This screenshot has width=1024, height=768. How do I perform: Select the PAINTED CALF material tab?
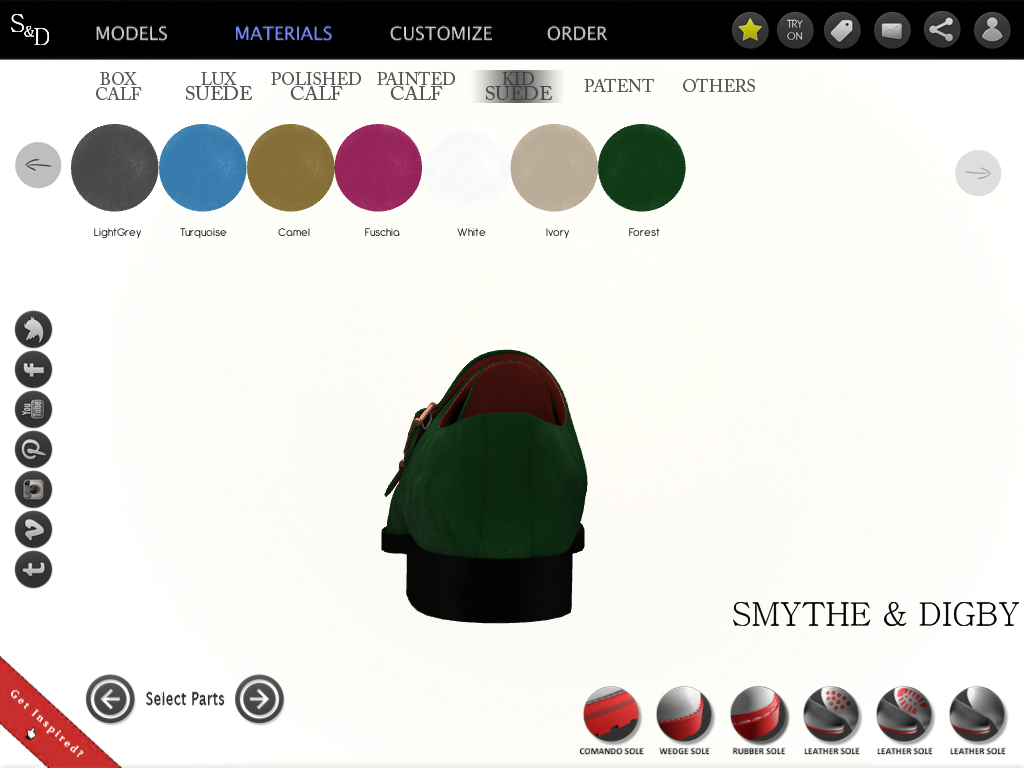point(416,86)
